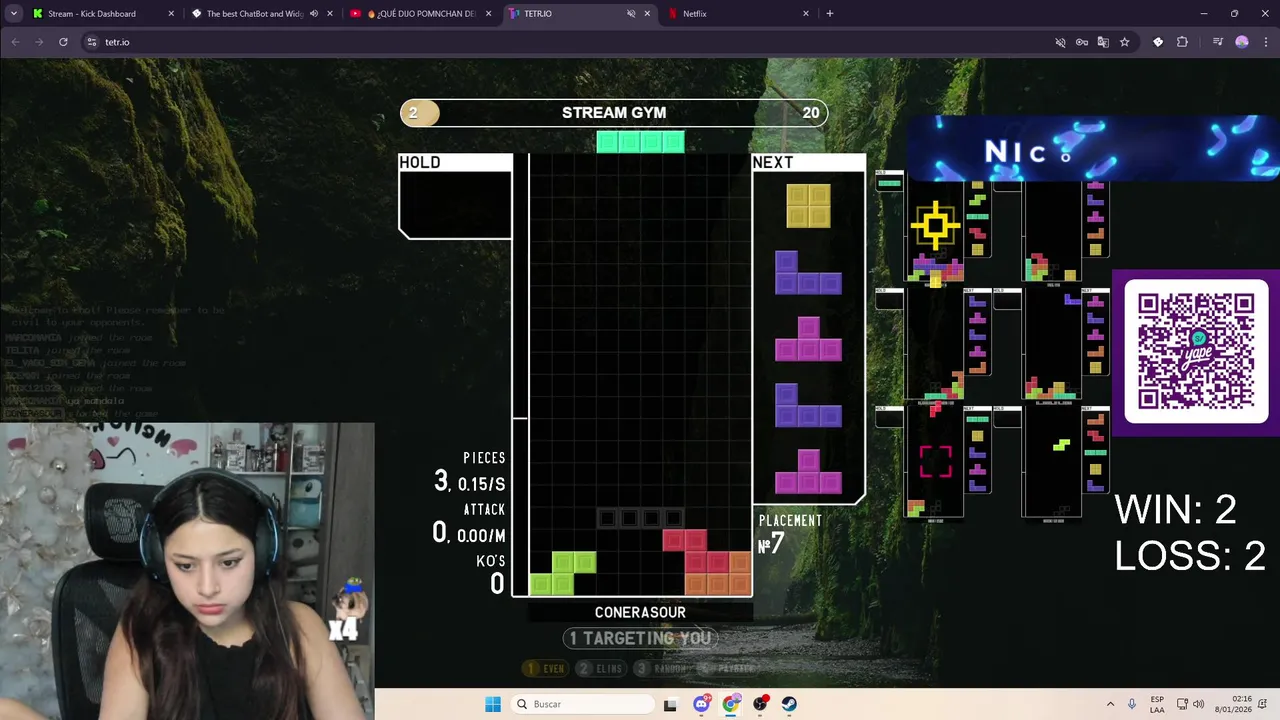Open Task View on the taskbar
The image size is (1280, 720).
click(x=670, y=704)
